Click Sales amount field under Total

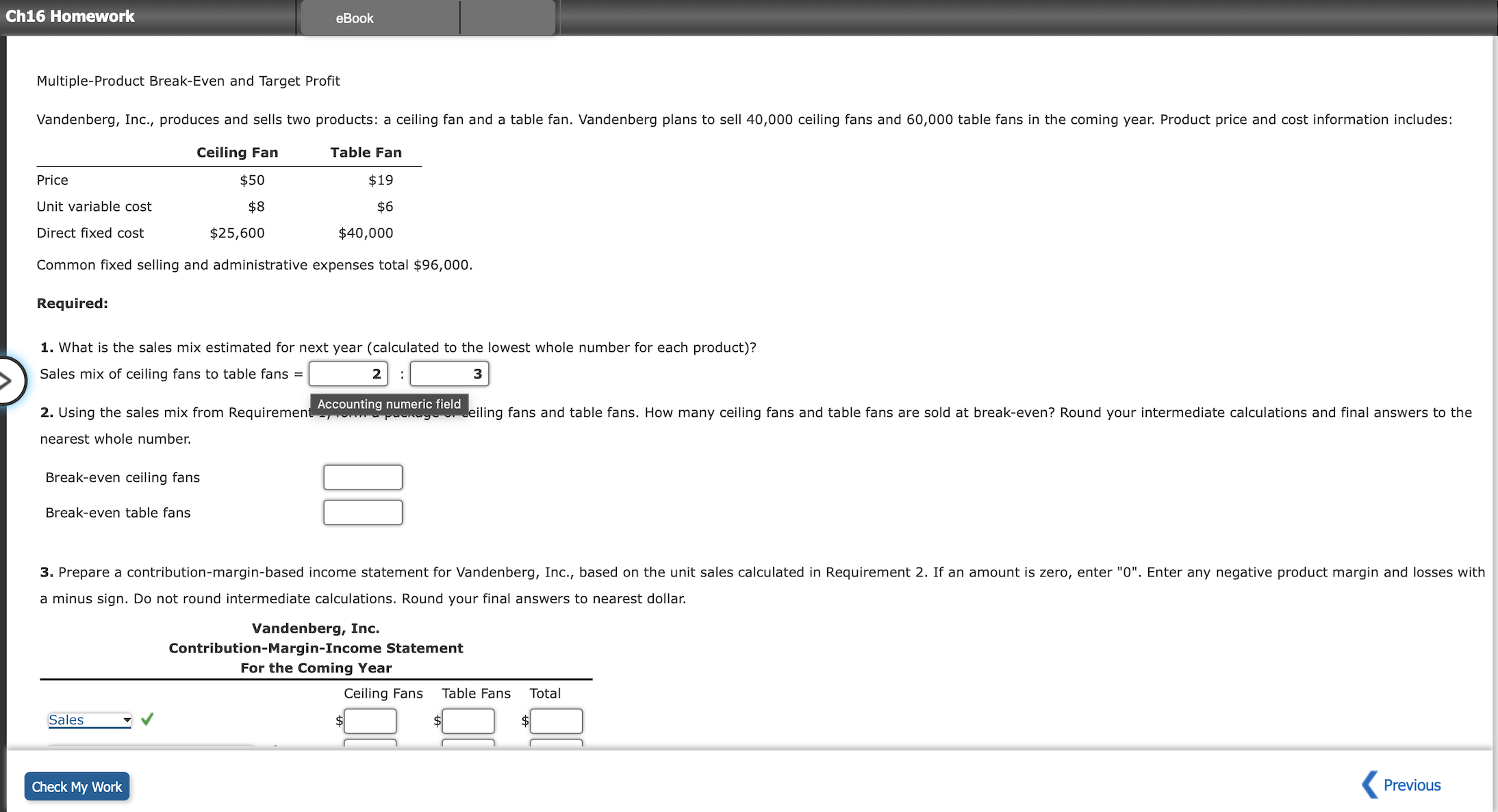click(x=556, y=721)
